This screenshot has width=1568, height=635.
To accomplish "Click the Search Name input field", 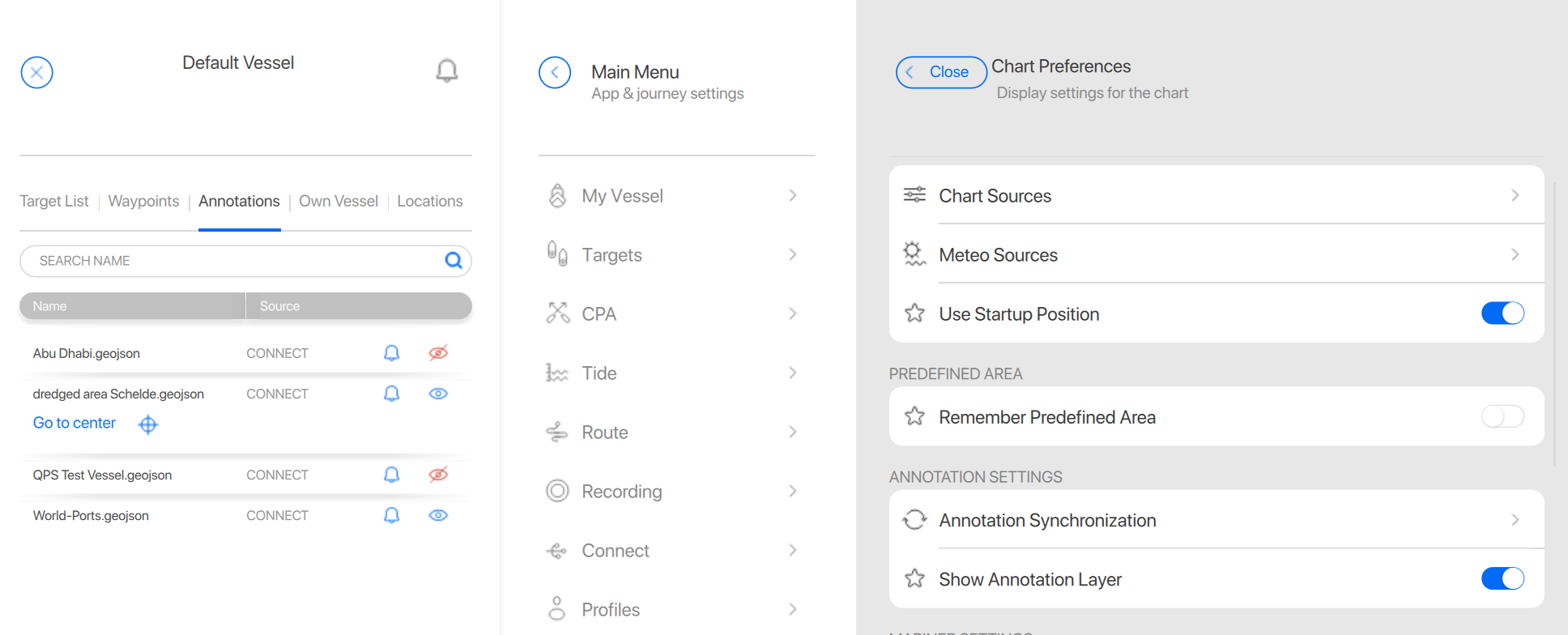I will click(235, 261).
